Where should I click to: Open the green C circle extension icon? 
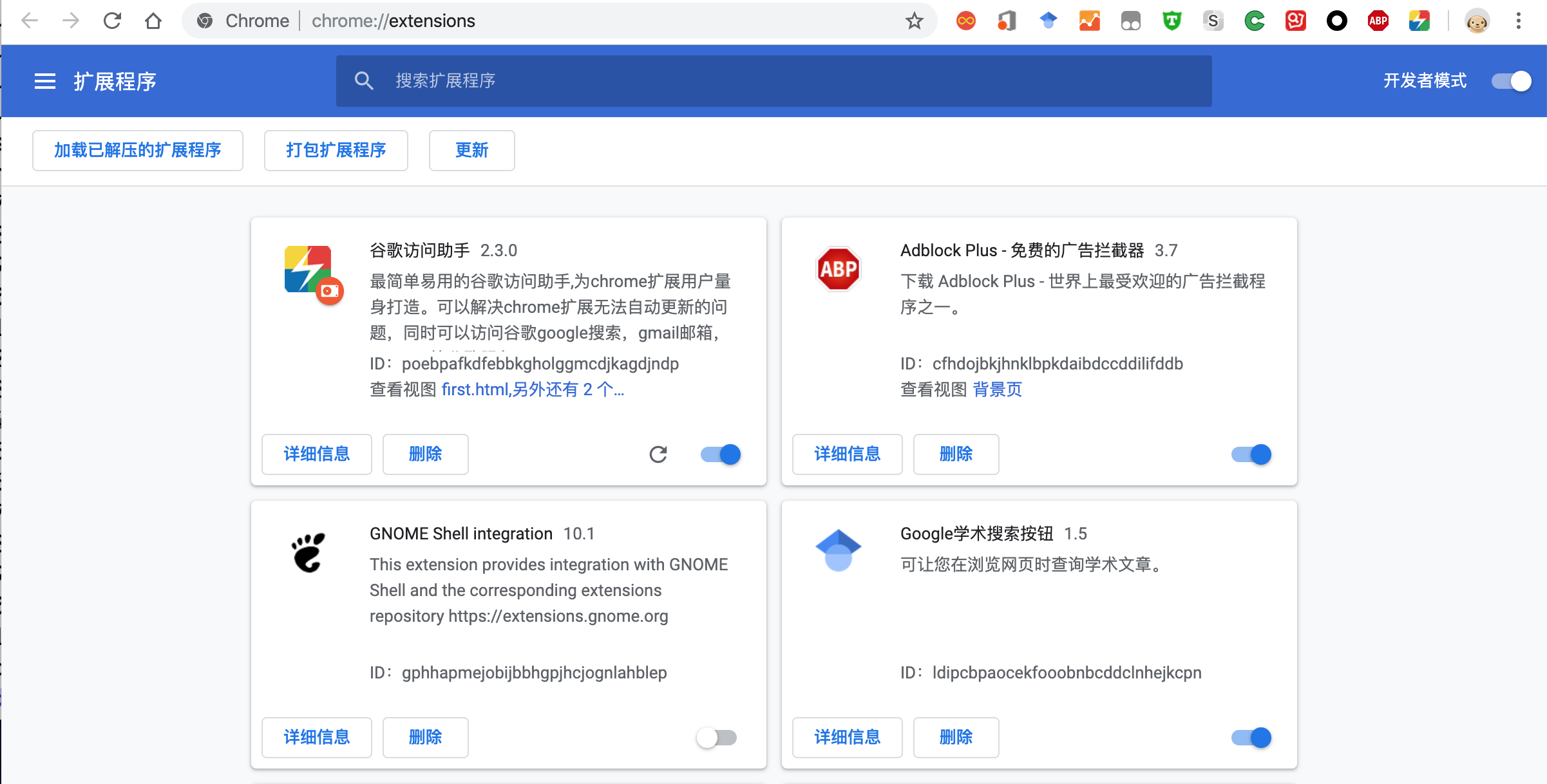coord(1255,21)
